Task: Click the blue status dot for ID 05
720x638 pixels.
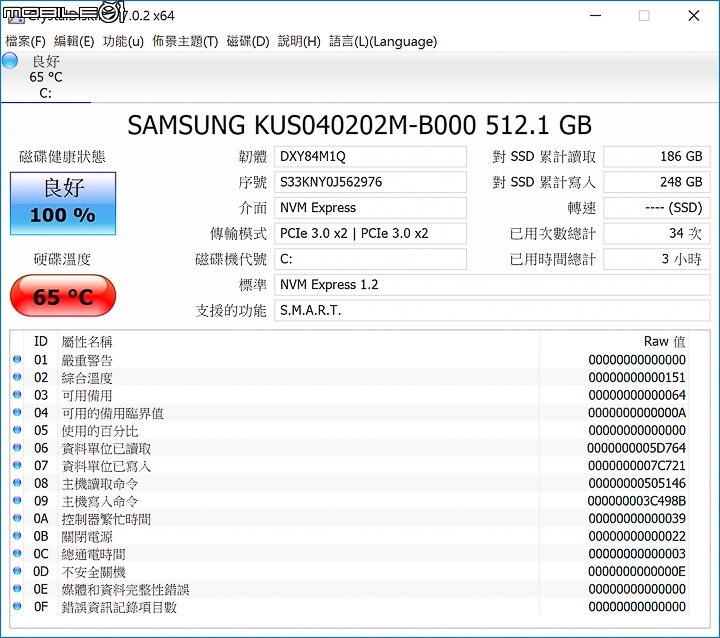Action: 17,430
